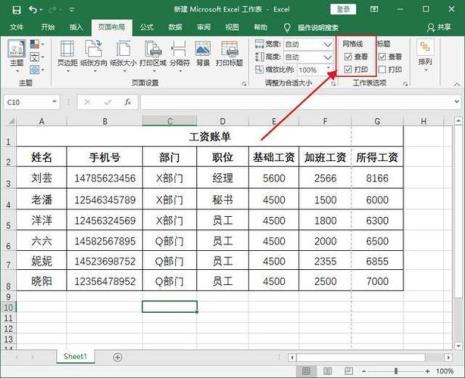Click the zoom slider handle

(396, 371)
